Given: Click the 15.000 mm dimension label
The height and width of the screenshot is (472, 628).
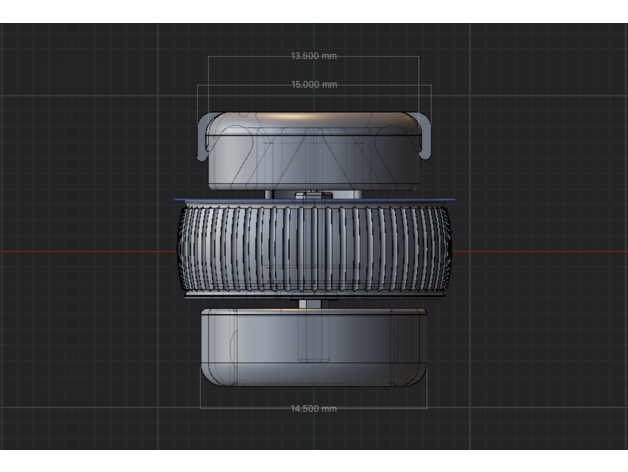Looking at the screenshot, I should (313, 85).
